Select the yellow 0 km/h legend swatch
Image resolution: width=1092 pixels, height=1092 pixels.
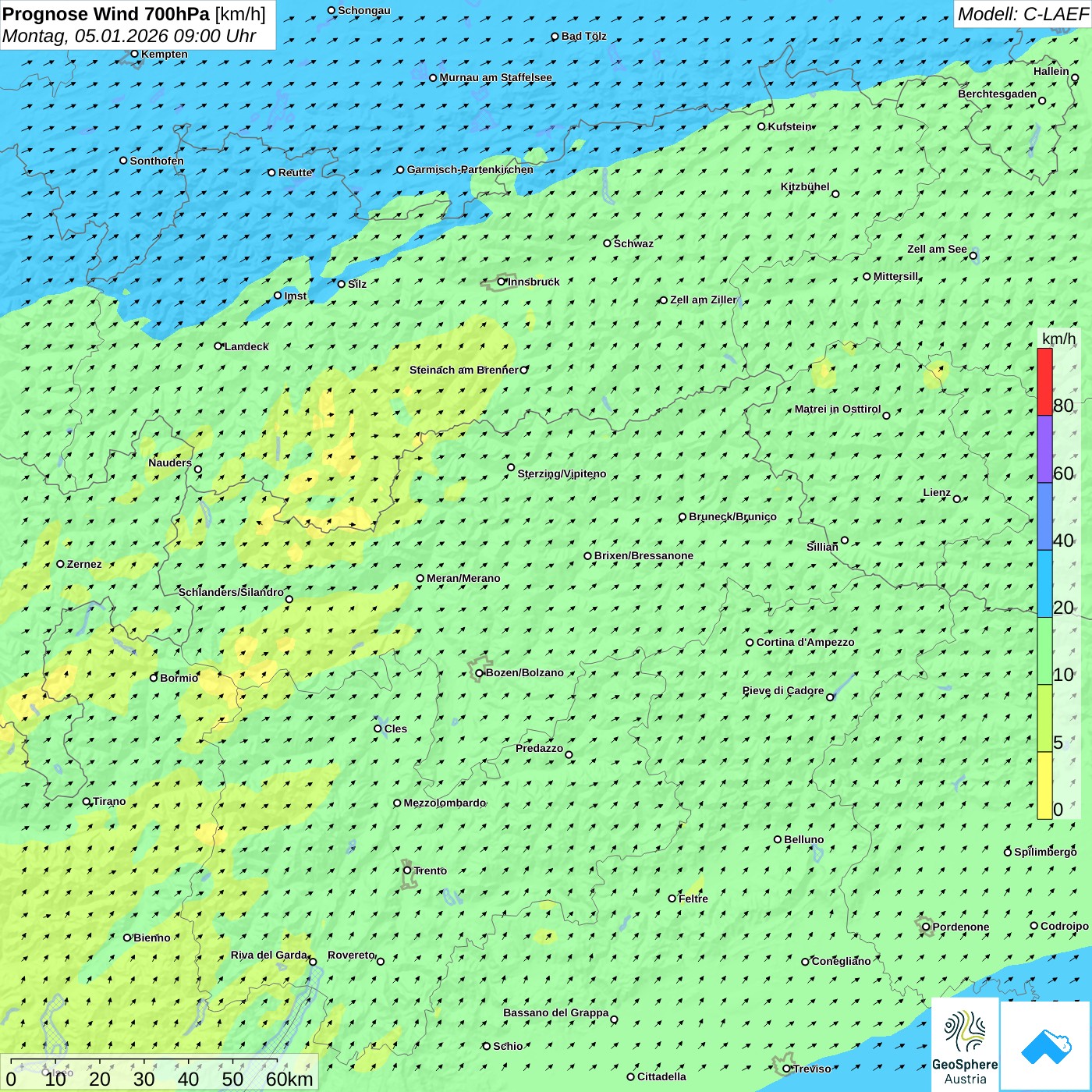point(1044,785)
